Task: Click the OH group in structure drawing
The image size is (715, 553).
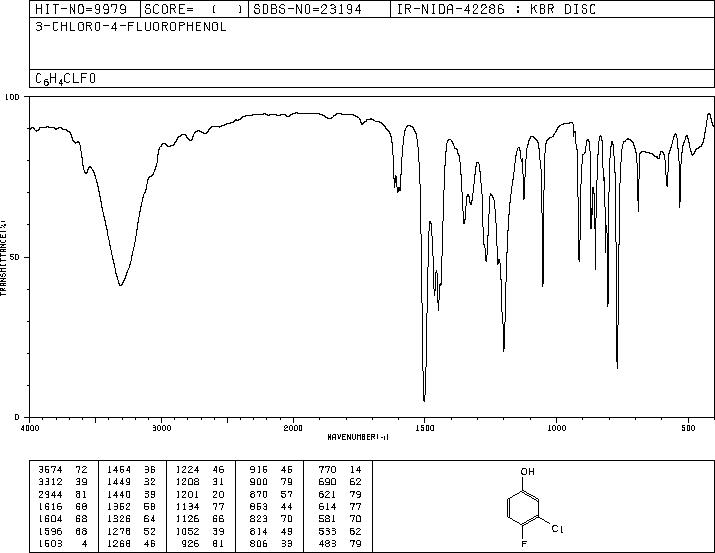Action: pyautogui.click(x=528, y=471)
